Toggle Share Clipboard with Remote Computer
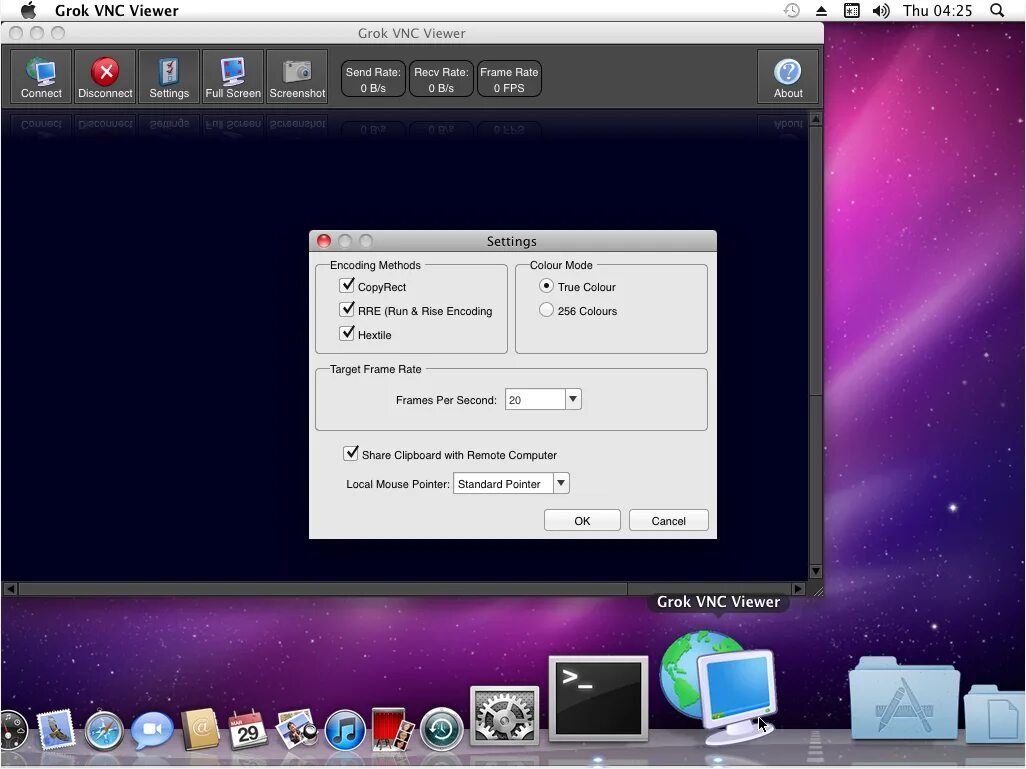This screenshot has height=769, width=1026. point(351,454)
